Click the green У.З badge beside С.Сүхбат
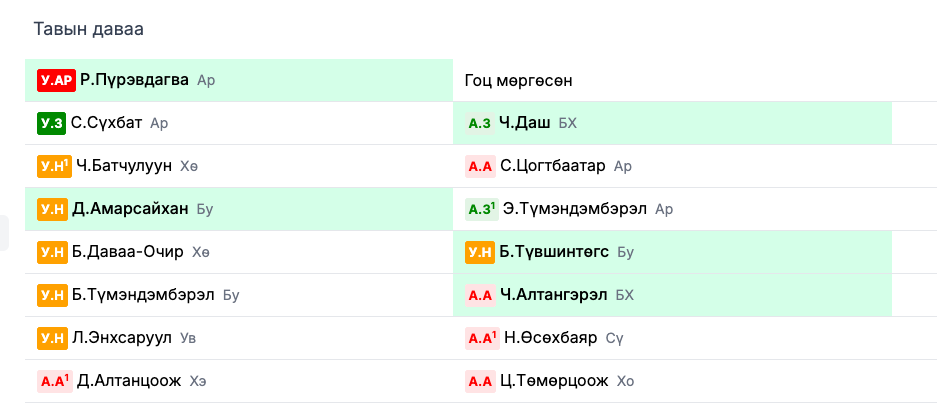The height and width of the screenshot is (415, 948). click(51, 123)
